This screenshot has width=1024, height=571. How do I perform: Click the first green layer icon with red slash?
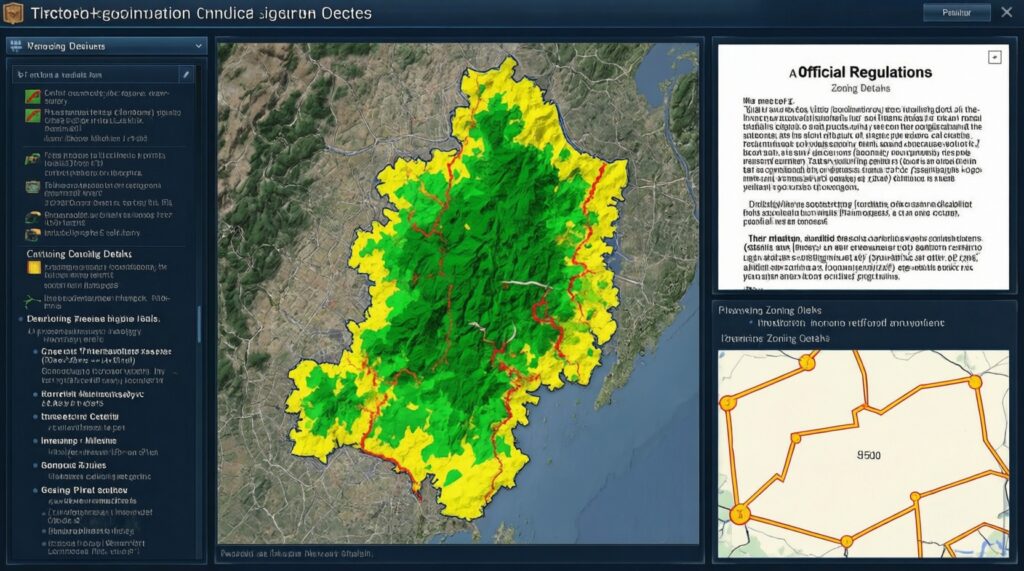tap(32, 96)
